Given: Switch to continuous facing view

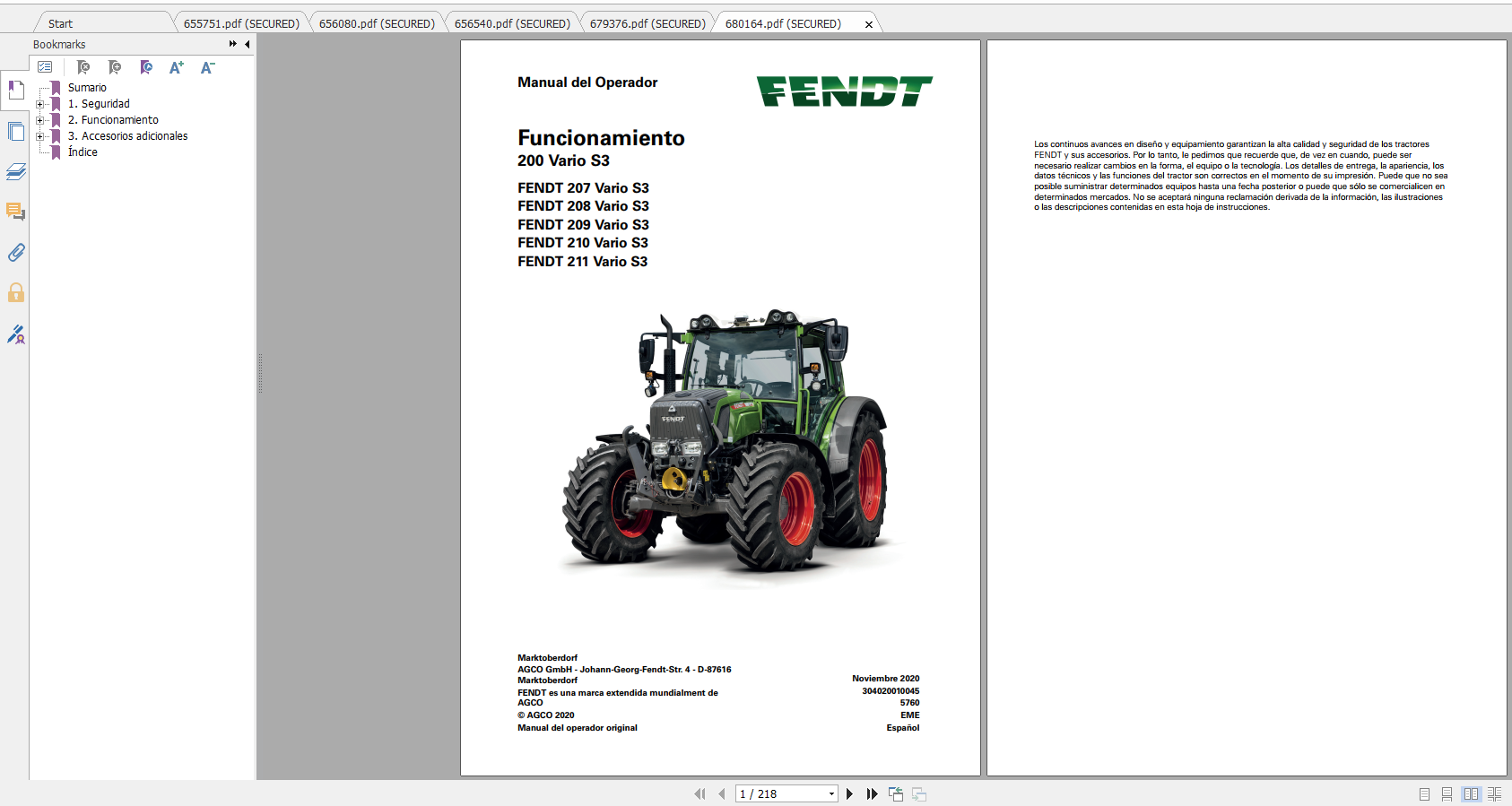Looking at the screenshot, I should 1494,794.
